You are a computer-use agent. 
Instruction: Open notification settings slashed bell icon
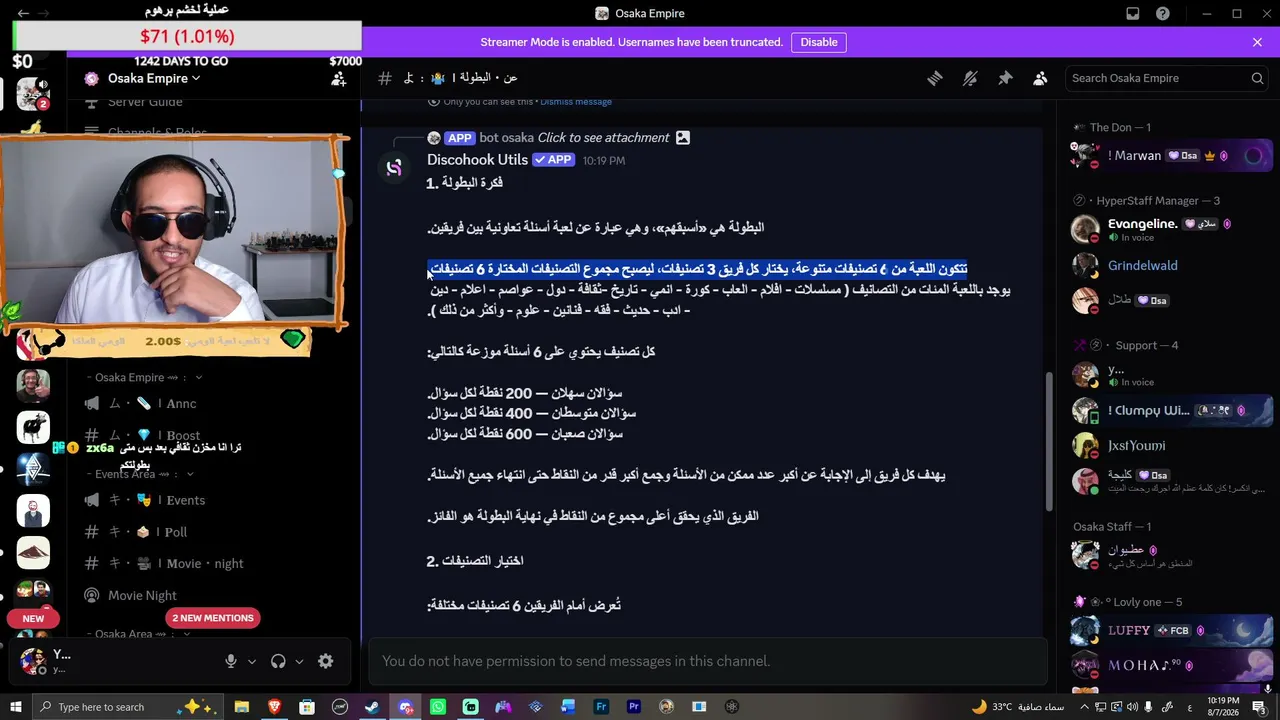pos(970,78)
